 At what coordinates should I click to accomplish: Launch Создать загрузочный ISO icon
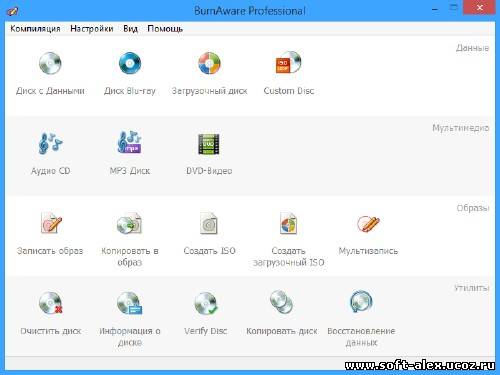point(288,223)
